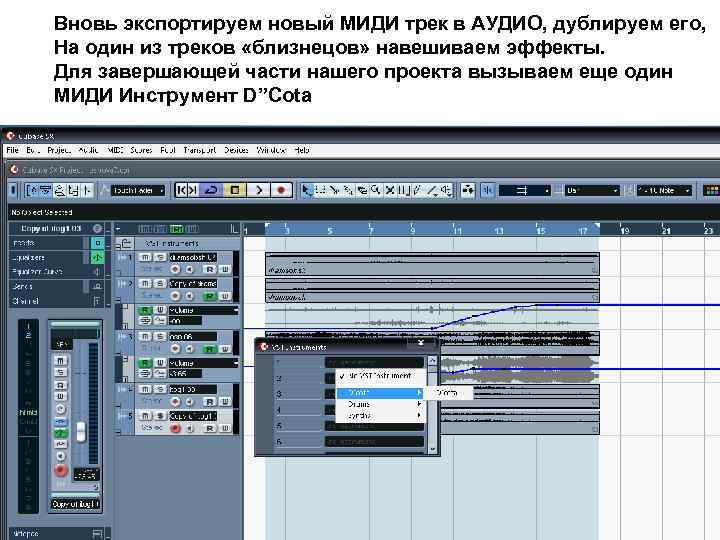Screen dimensions: 720x540
Task: Select the Object Selection arrow tool
Action: 306,190
